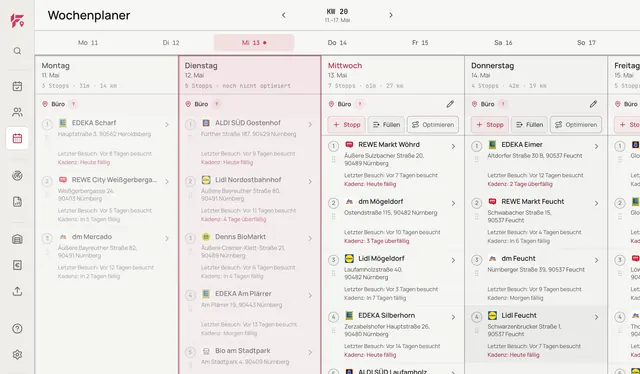Screen dimensions: 640x374
Task: Expand REWE Markt Wöhrd chevron
Action: (x=453, y=146)
